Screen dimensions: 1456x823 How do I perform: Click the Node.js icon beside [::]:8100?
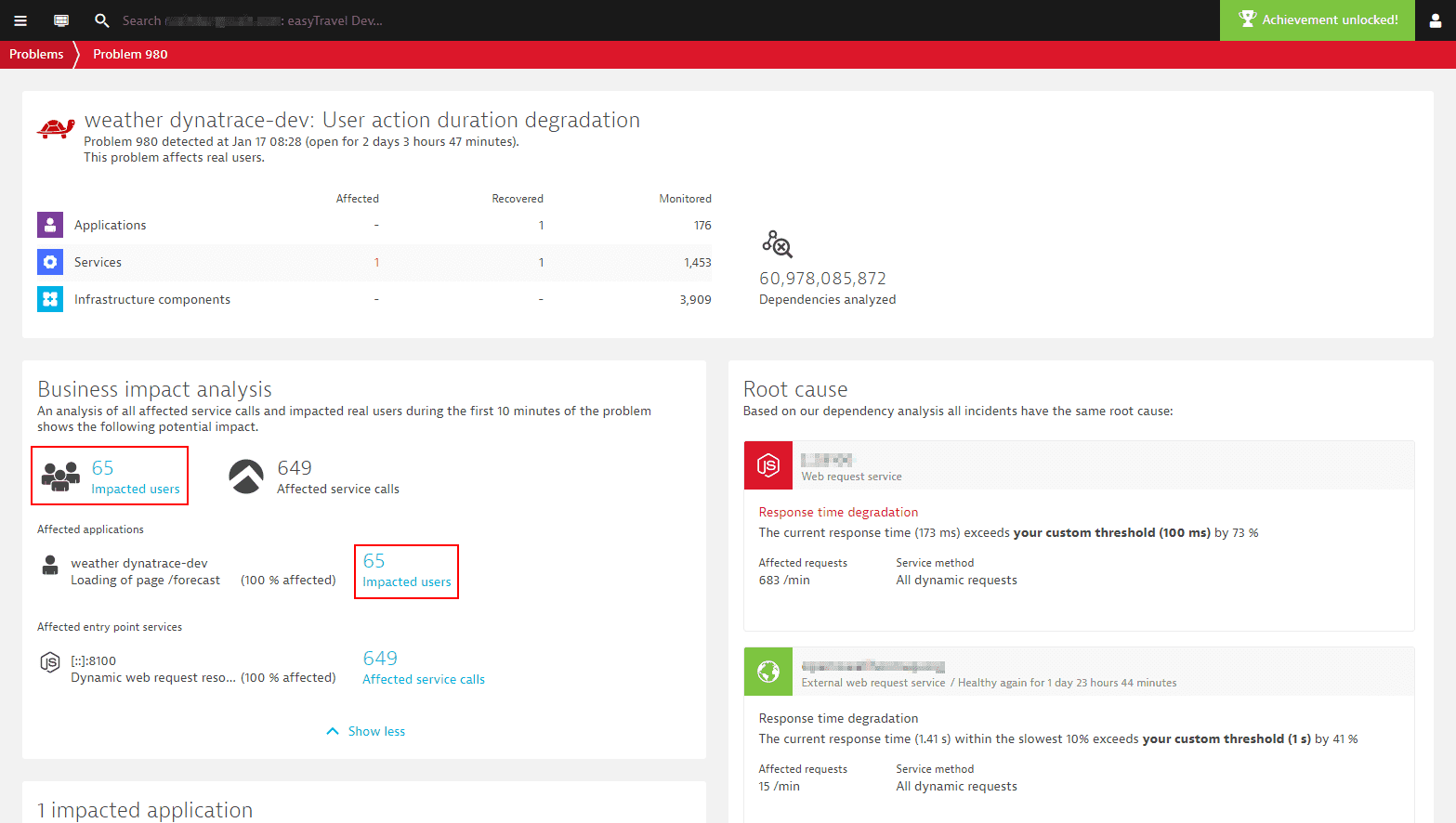pos(50,662)
